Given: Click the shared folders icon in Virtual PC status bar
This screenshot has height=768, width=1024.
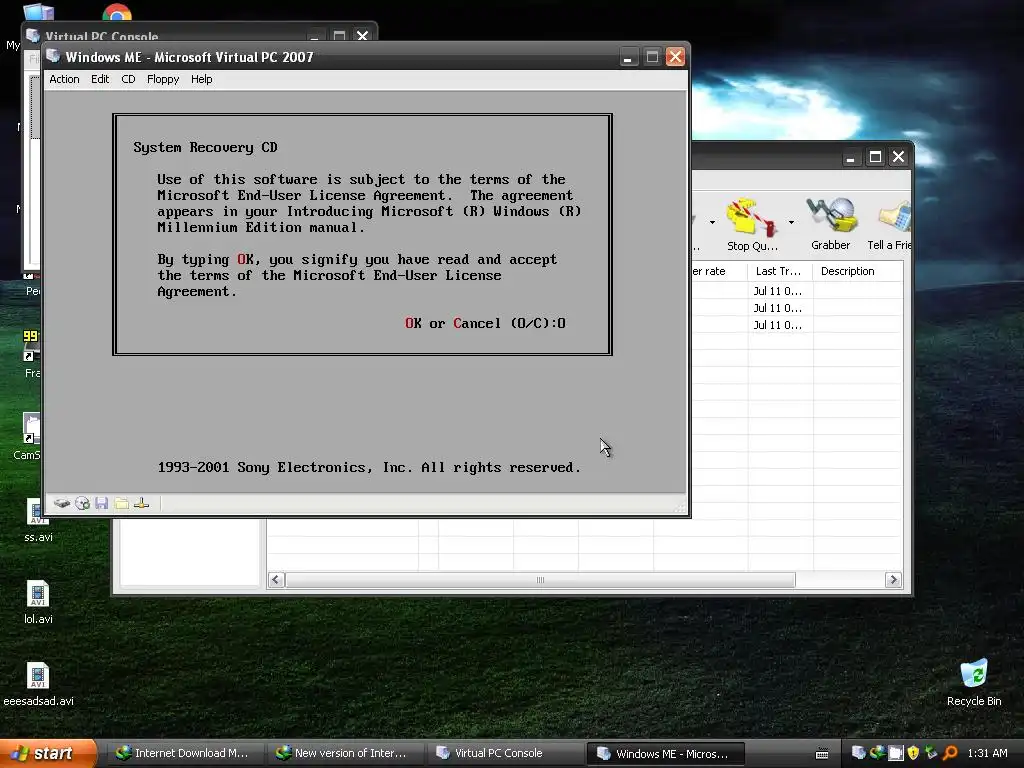Looking at the screenshot, I should [x=121, y=504].
